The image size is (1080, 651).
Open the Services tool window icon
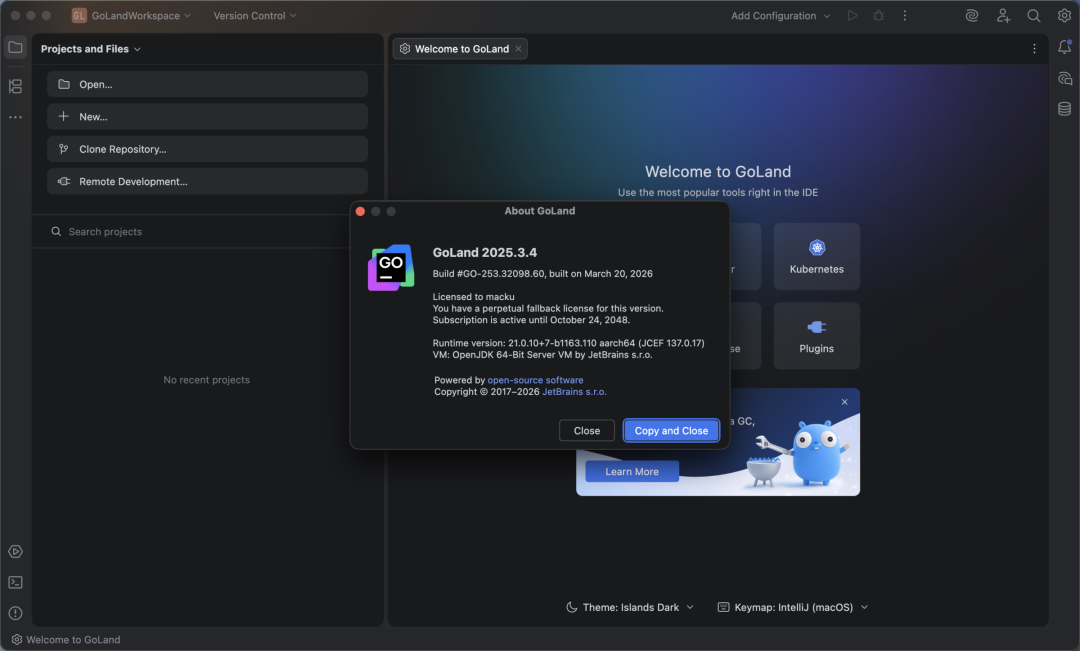(15, 552)
